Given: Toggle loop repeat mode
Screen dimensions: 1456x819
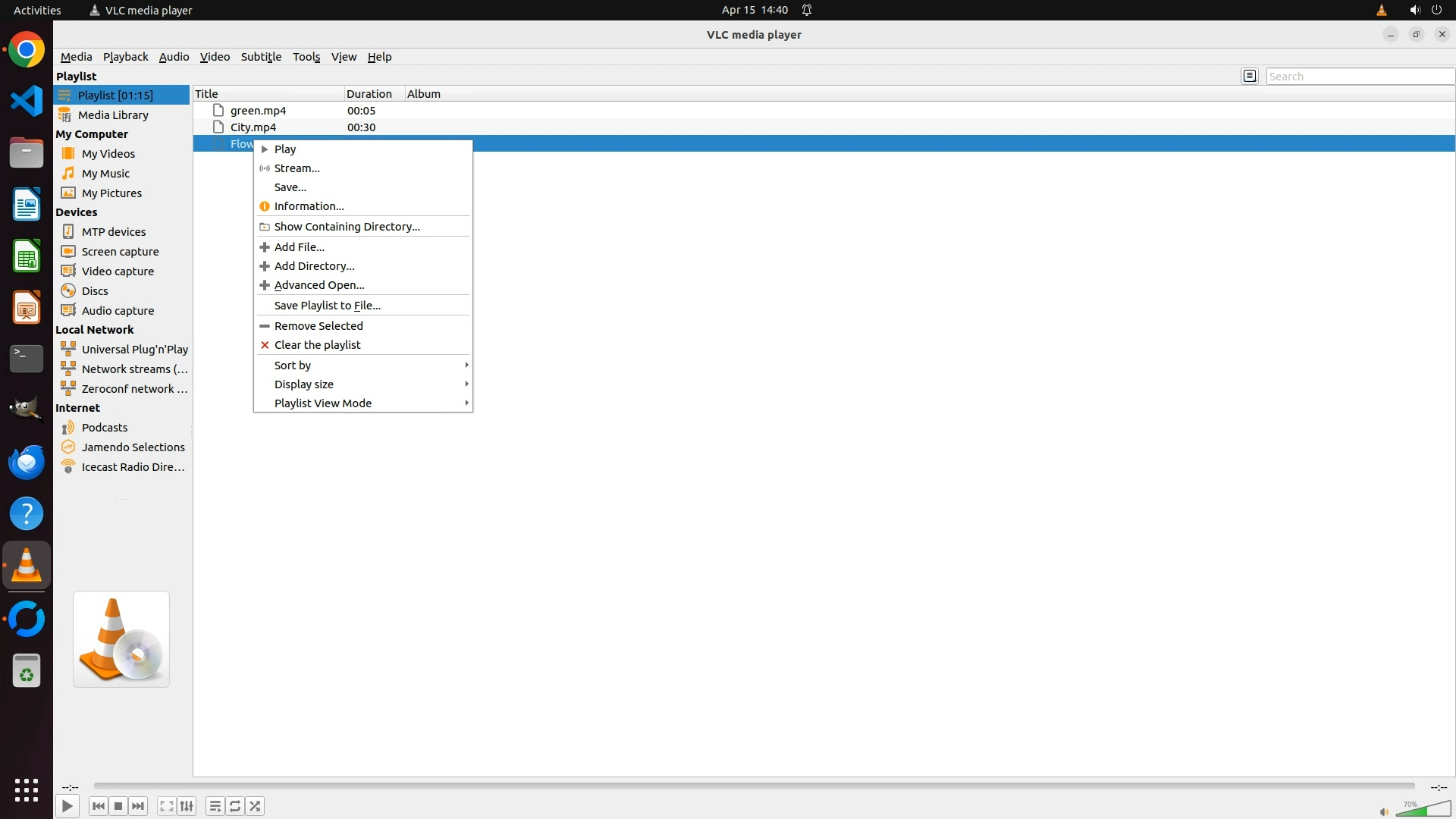Looking at the screenshot, I should [235, 806].
